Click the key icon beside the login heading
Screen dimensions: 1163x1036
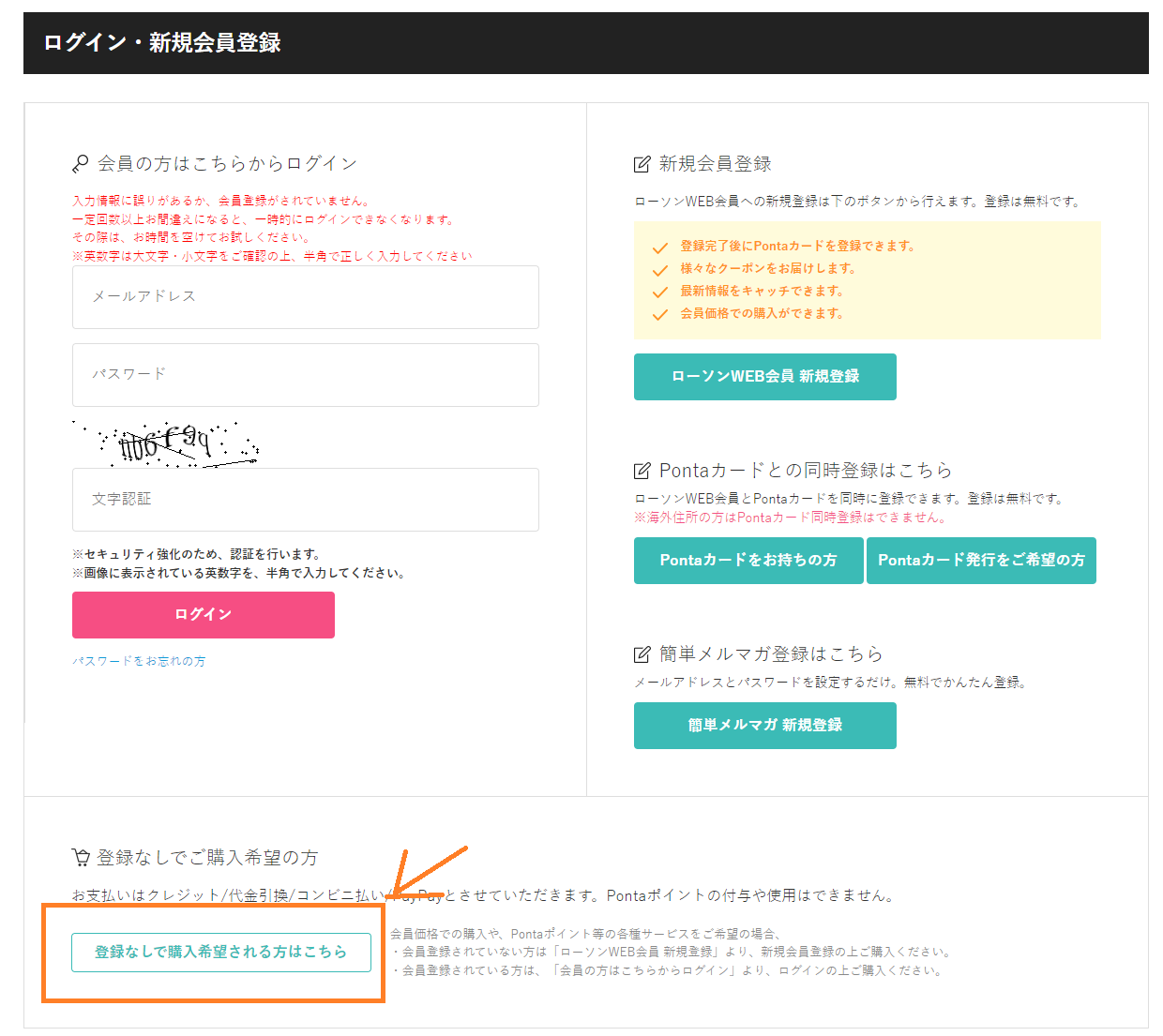81,164
